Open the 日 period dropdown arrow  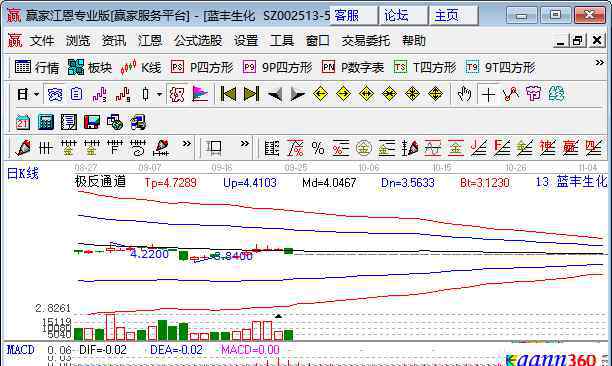click(36, 94)
